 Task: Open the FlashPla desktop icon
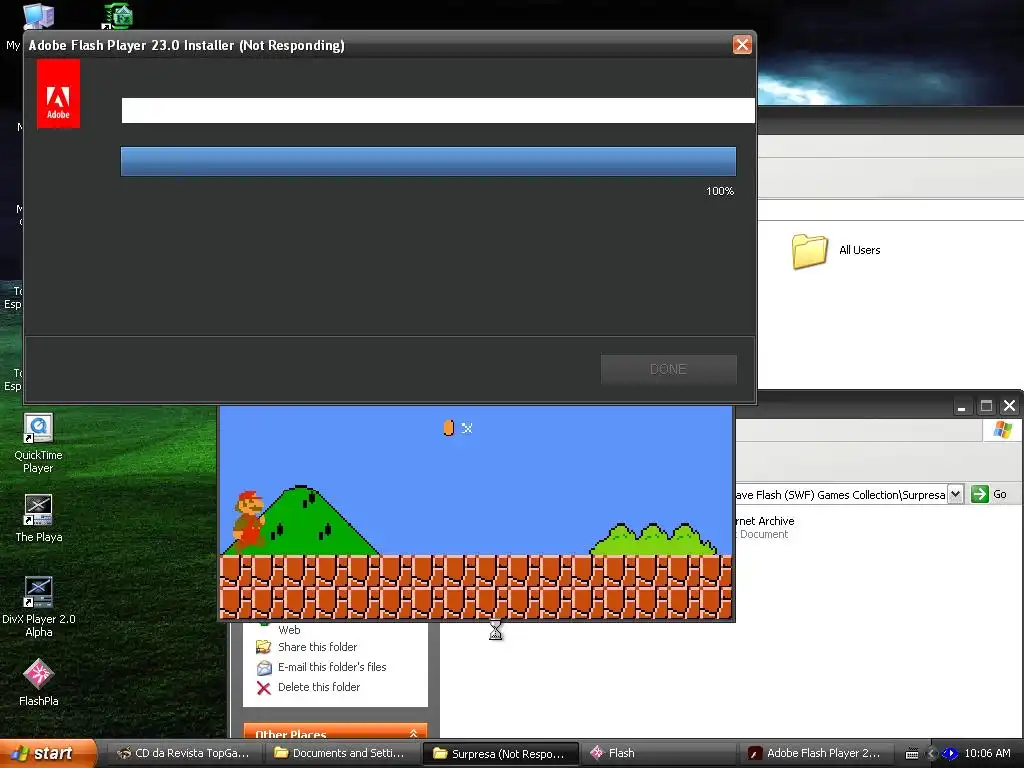39,683
